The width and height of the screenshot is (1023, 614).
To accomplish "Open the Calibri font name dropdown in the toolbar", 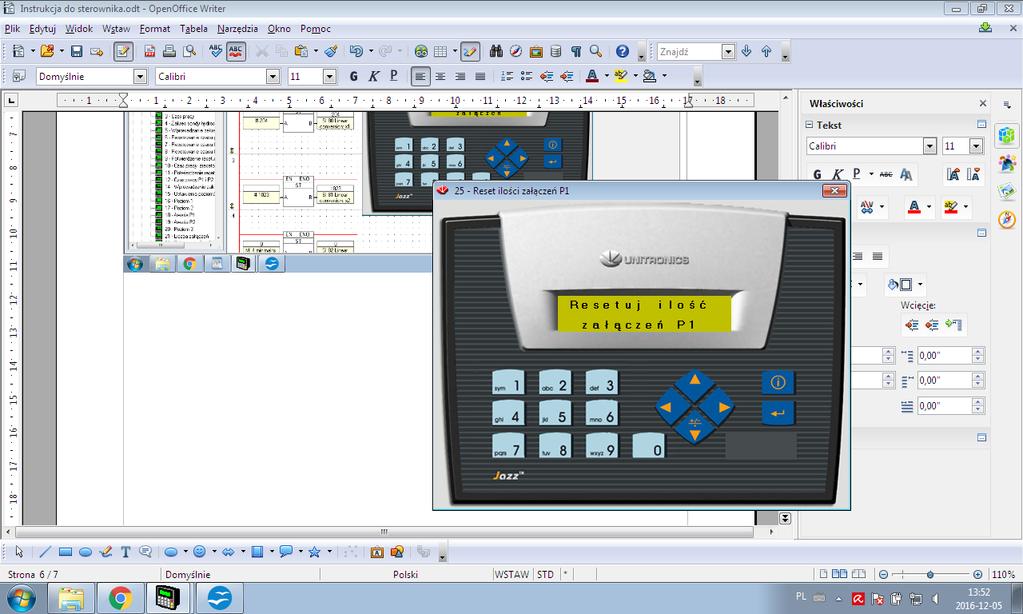I will [273, 76].
